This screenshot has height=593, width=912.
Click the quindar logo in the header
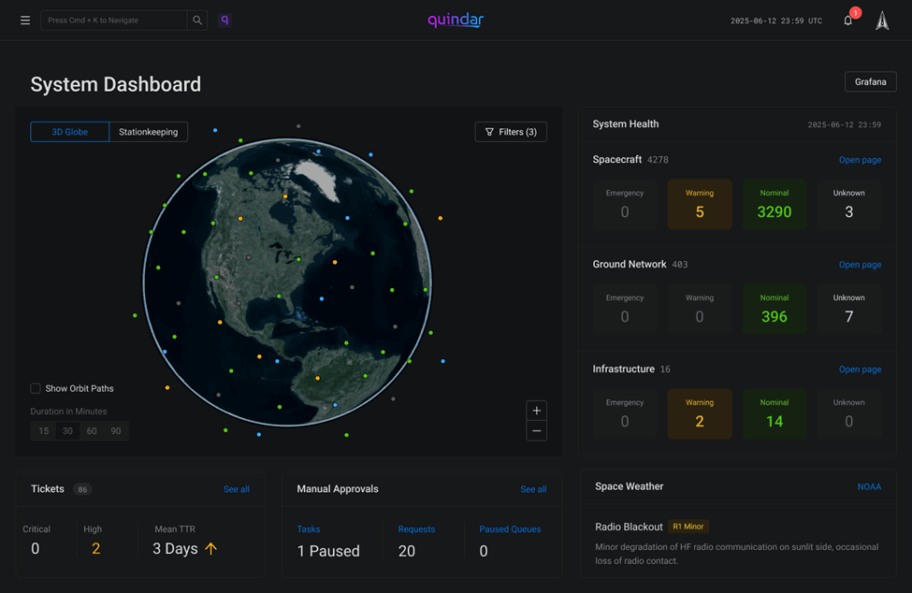coord(455,19)
